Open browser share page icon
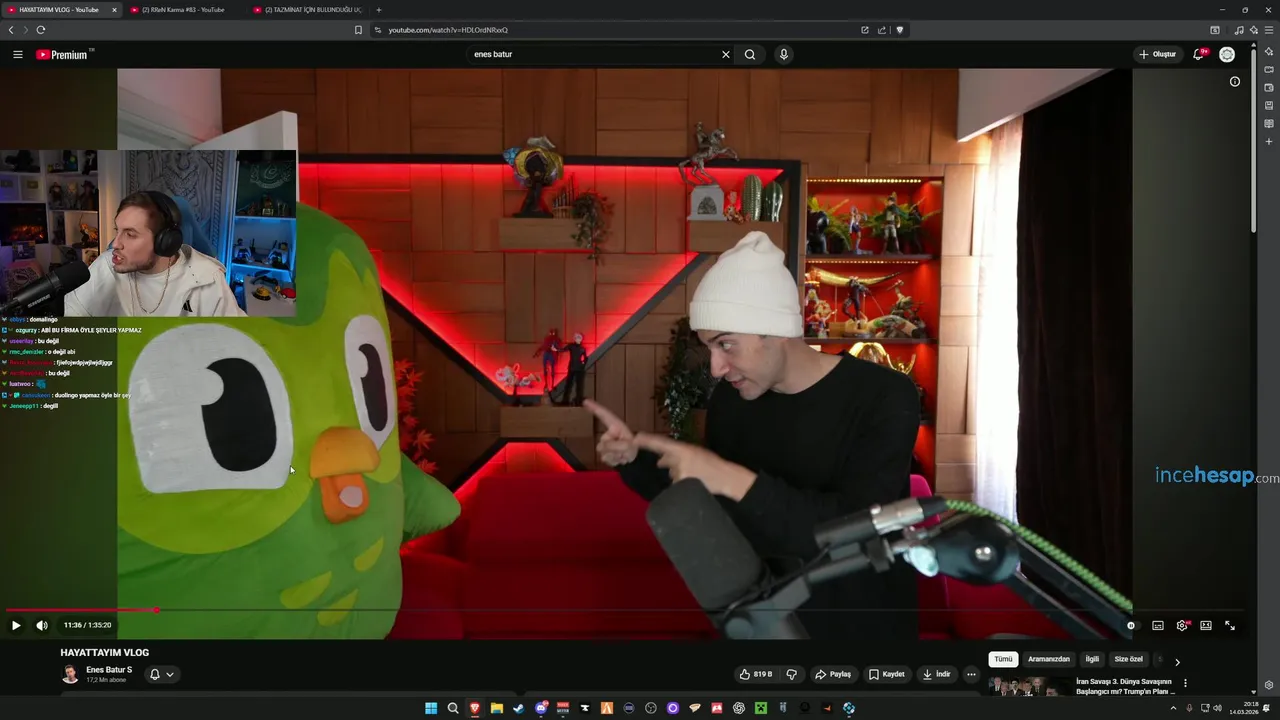Viewport: 1280px width, 720px height. click(x=882, y=30)
